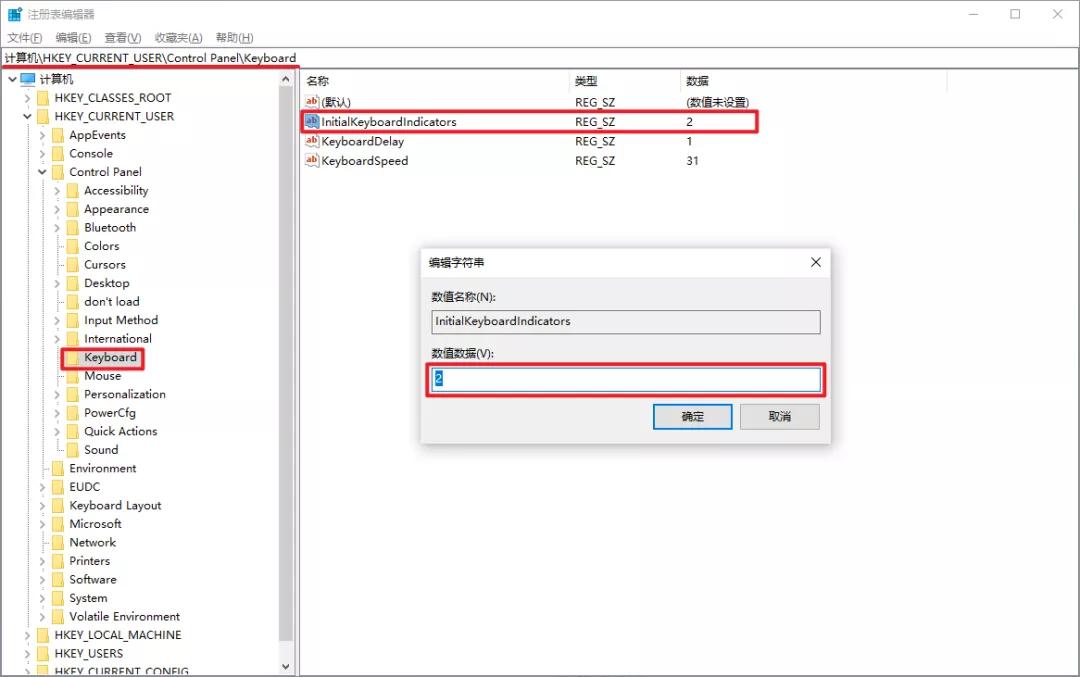Click the 数值数据 value input field

(x=626, y=379)
